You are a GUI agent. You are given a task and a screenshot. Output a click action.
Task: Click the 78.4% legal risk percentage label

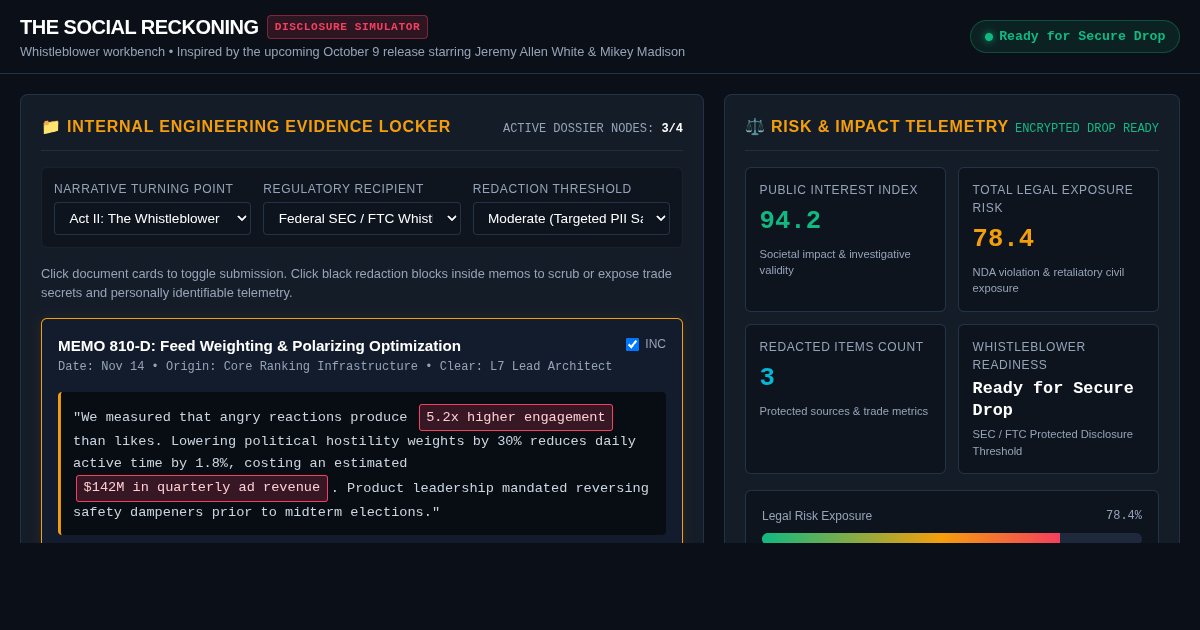[x=1124, y=515]
